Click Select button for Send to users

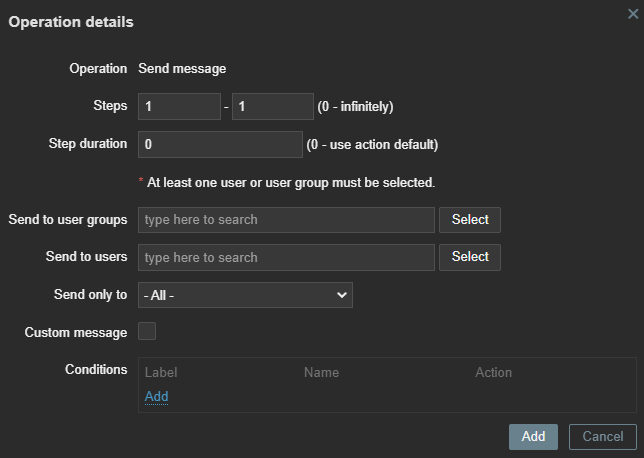(x=470, y=257)
